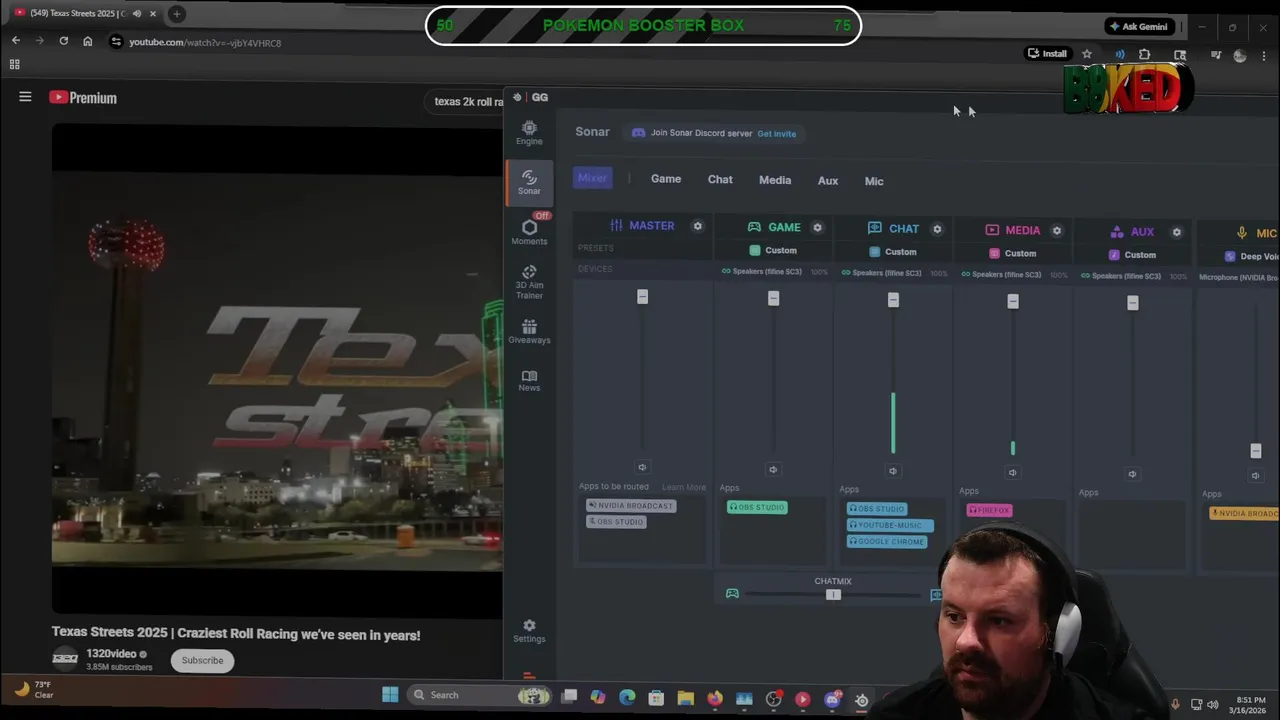
Task: Mute the MASTER channel
Action: pos(642,467)
